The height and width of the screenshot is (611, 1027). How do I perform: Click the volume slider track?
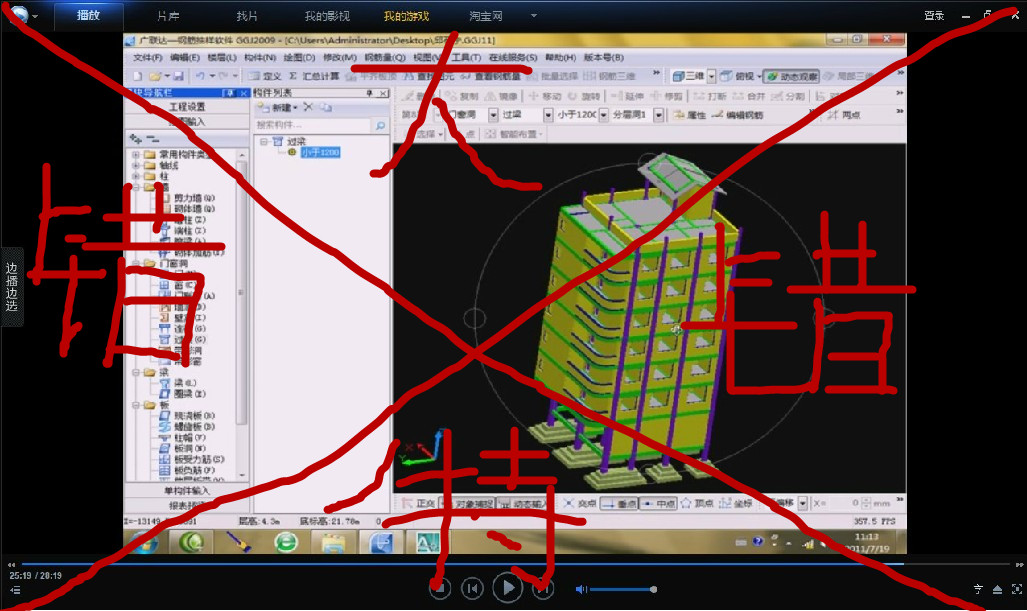(x=622, y=589)
